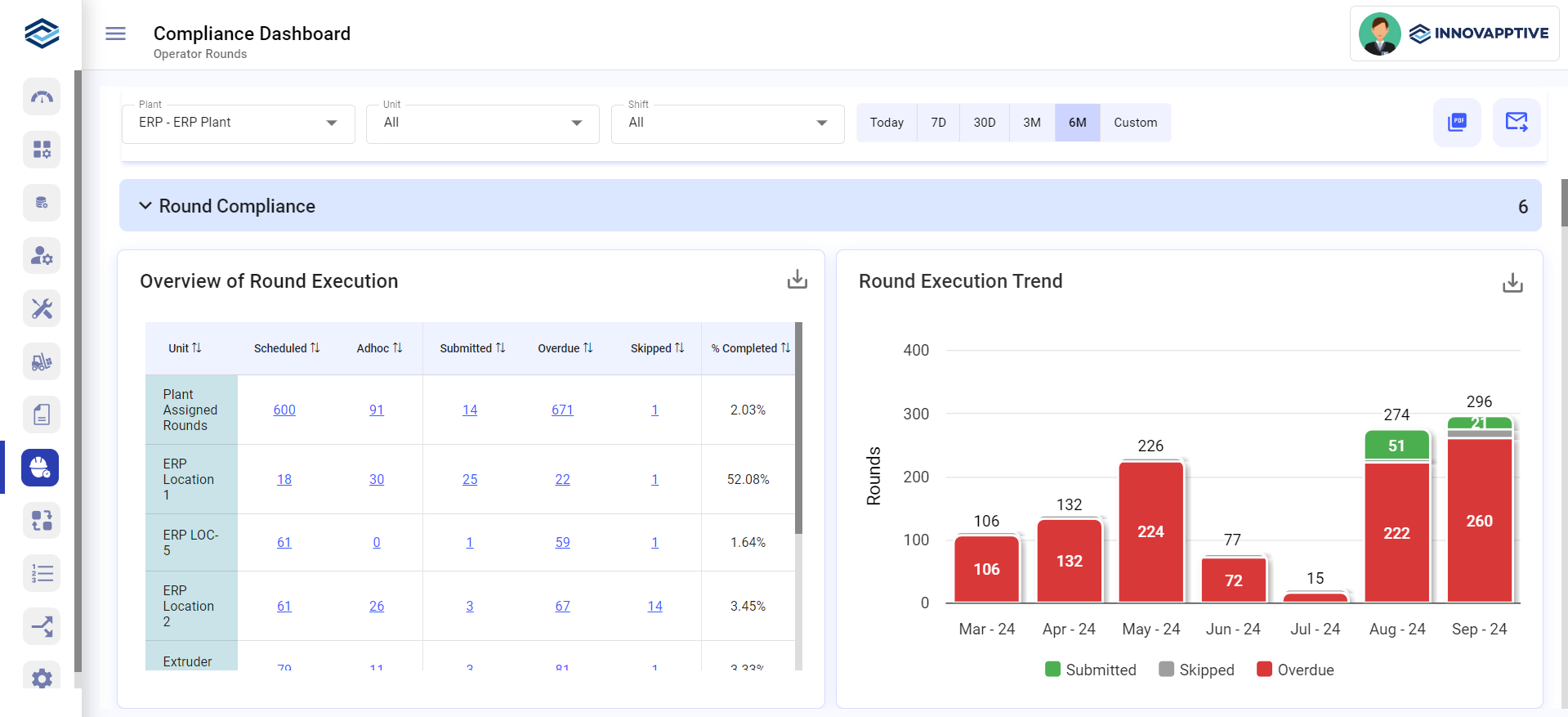
Task: Click the email report icon
Action: [x=1516, y=123]
